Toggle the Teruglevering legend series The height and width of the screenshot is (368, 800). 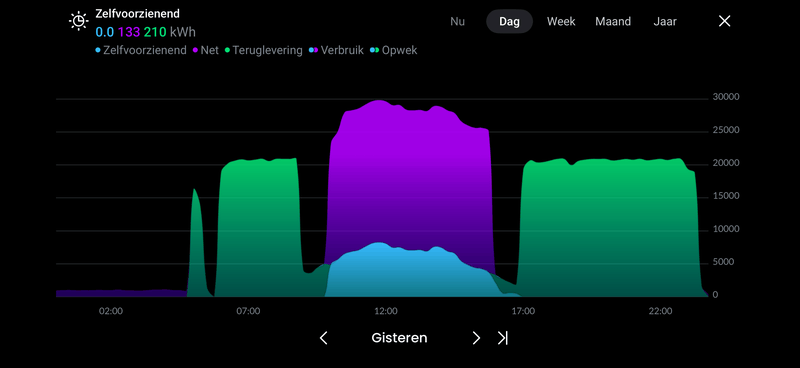264,51
